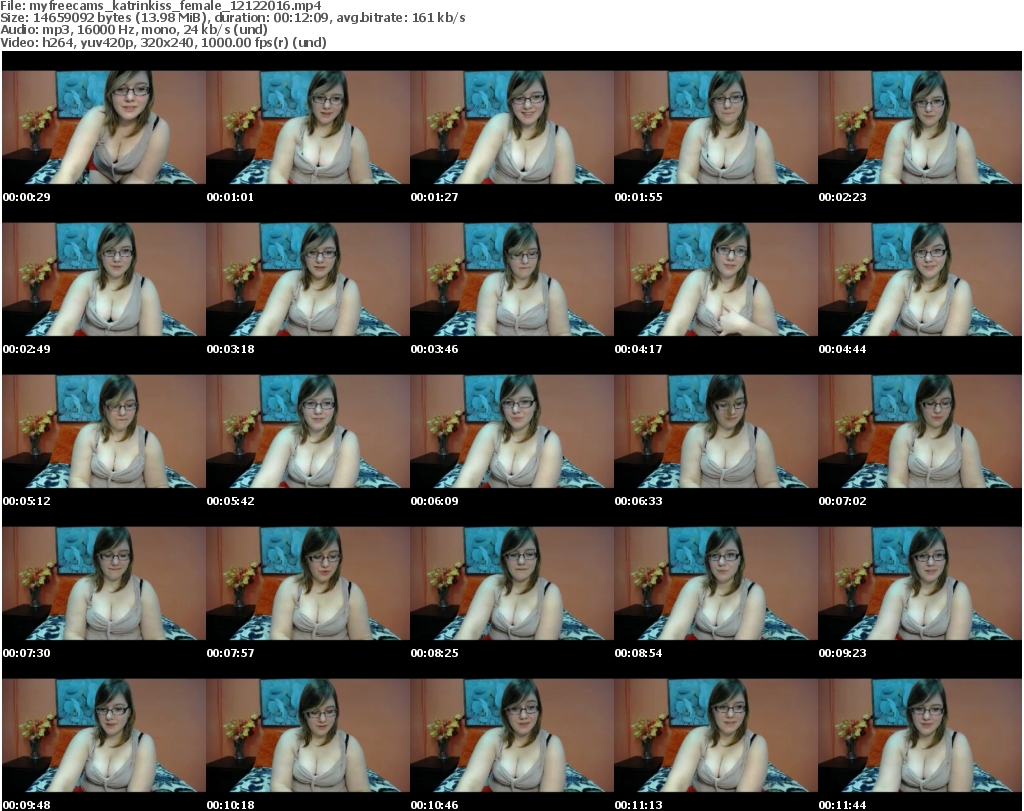Click the timestamp text 00:02:49
1024x811 pixels.
(27, 349)
